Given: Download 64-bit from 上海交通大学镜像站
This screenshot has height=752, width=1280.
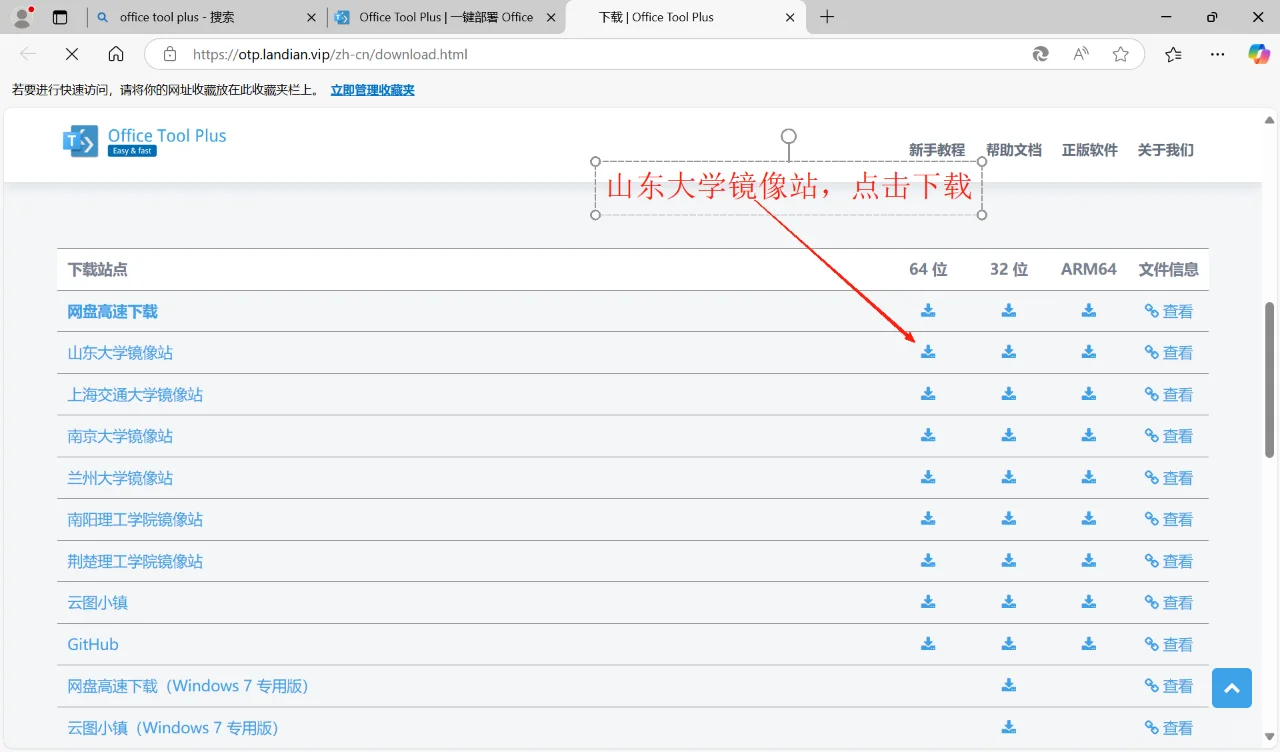Looking at the screenshot, I should (928, 394).
